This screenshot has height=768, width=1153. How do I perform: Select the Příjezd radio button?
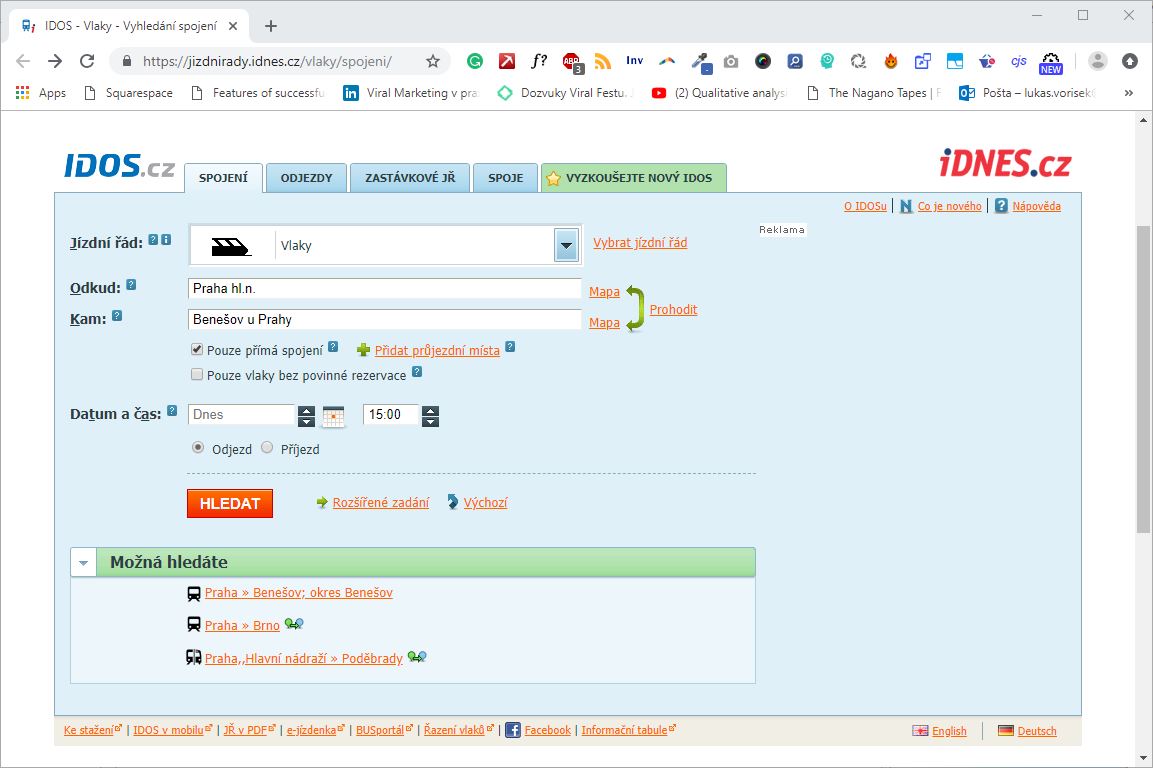click(x=267, y=448)
